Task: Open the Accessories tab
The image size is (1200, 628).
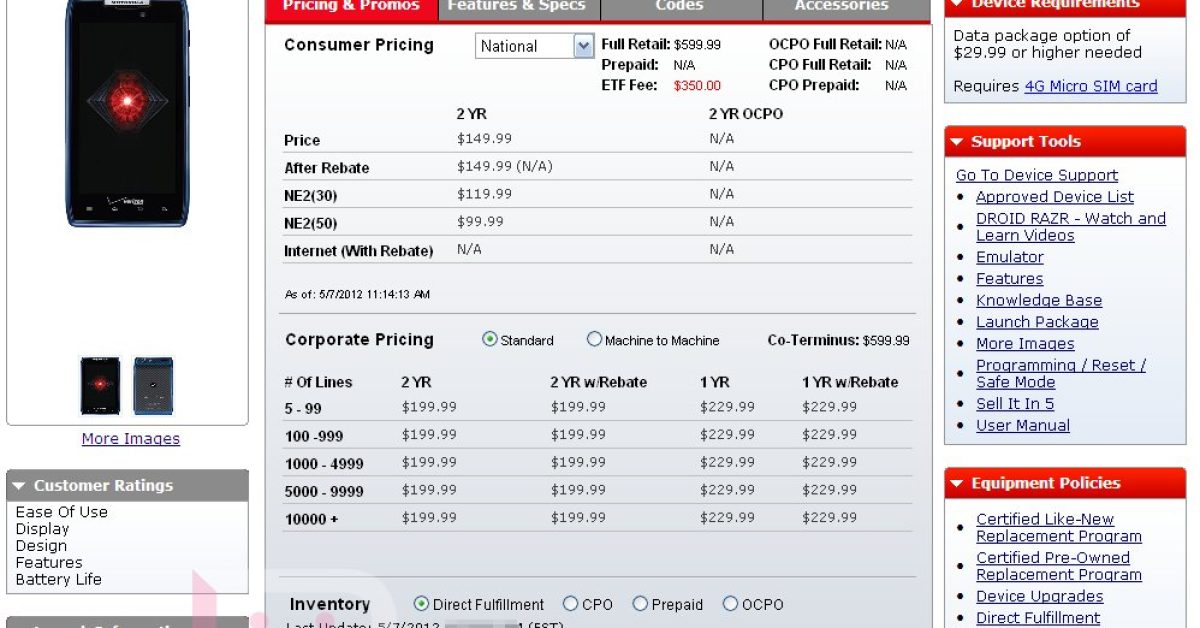Action: (841, 7)
